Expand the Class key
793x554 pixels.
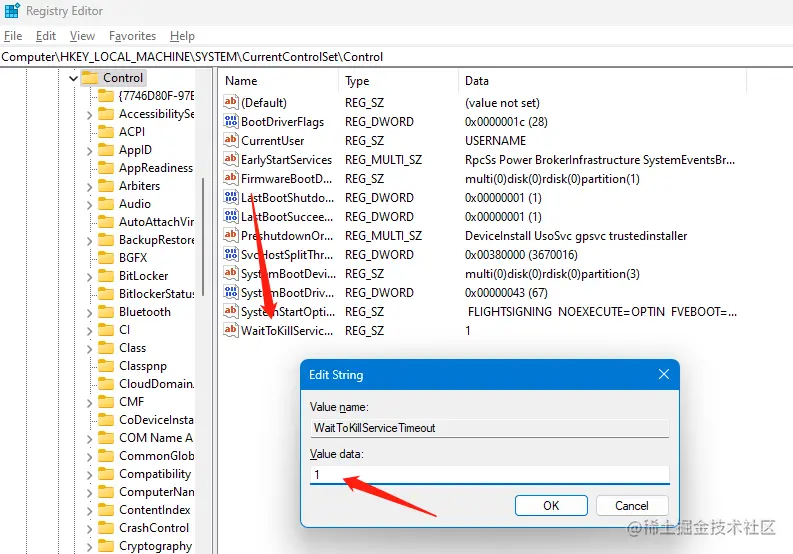(90, 349)
